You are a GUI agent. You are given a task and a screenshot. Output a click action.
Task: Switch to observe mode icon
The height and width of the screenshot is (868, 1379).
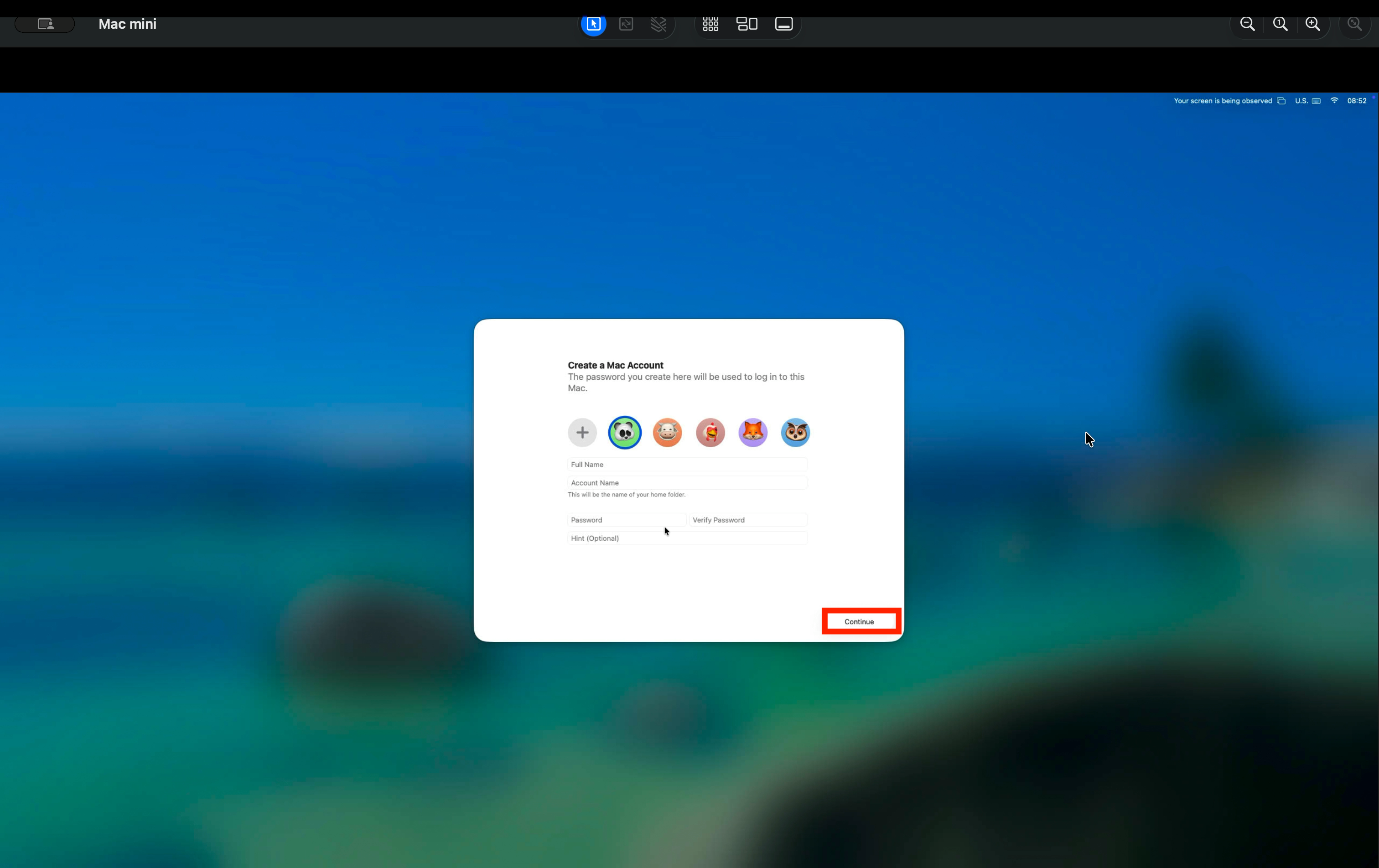[626, 24]
